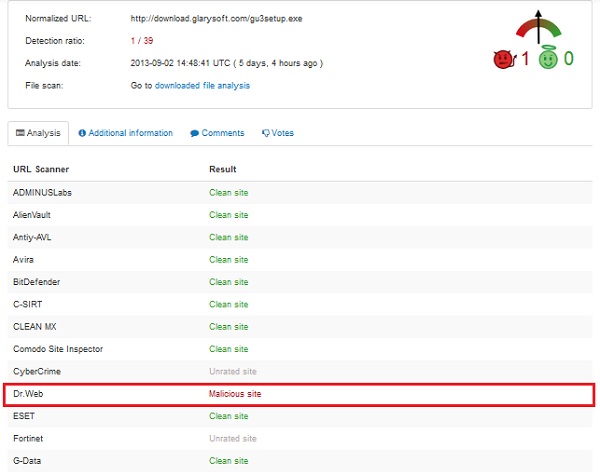600x475 pixels.
Task: Click the Comodo Site Inspector entry
Action: (x=58, y=348)
